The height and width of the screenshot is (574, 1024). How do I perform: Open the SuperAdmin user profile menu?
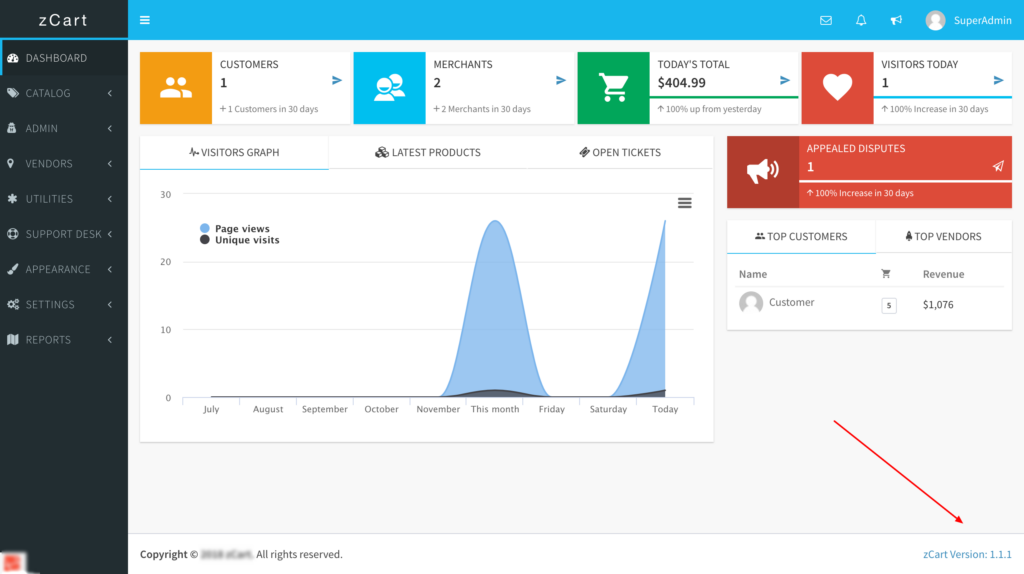pyautogui.click(x=969, y=20)
